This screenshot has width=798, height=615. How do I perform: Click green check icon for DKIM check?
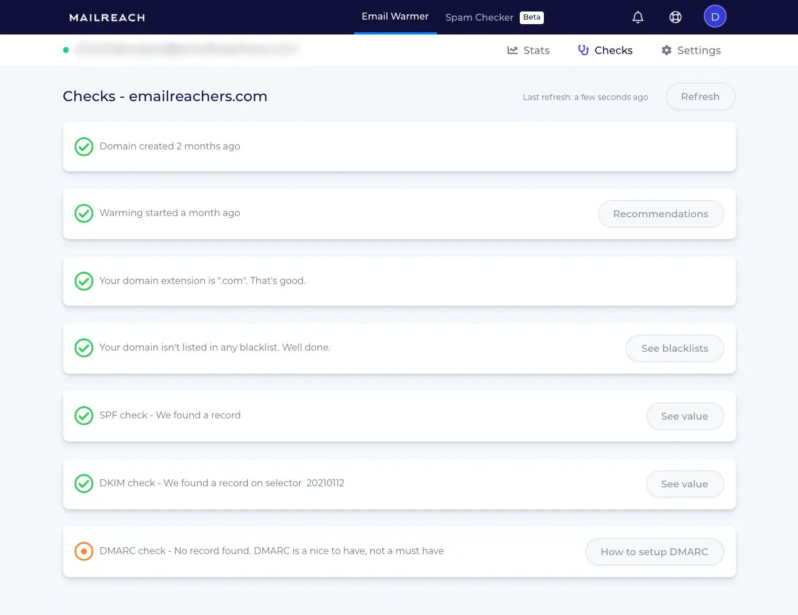[x=84, y=483]
